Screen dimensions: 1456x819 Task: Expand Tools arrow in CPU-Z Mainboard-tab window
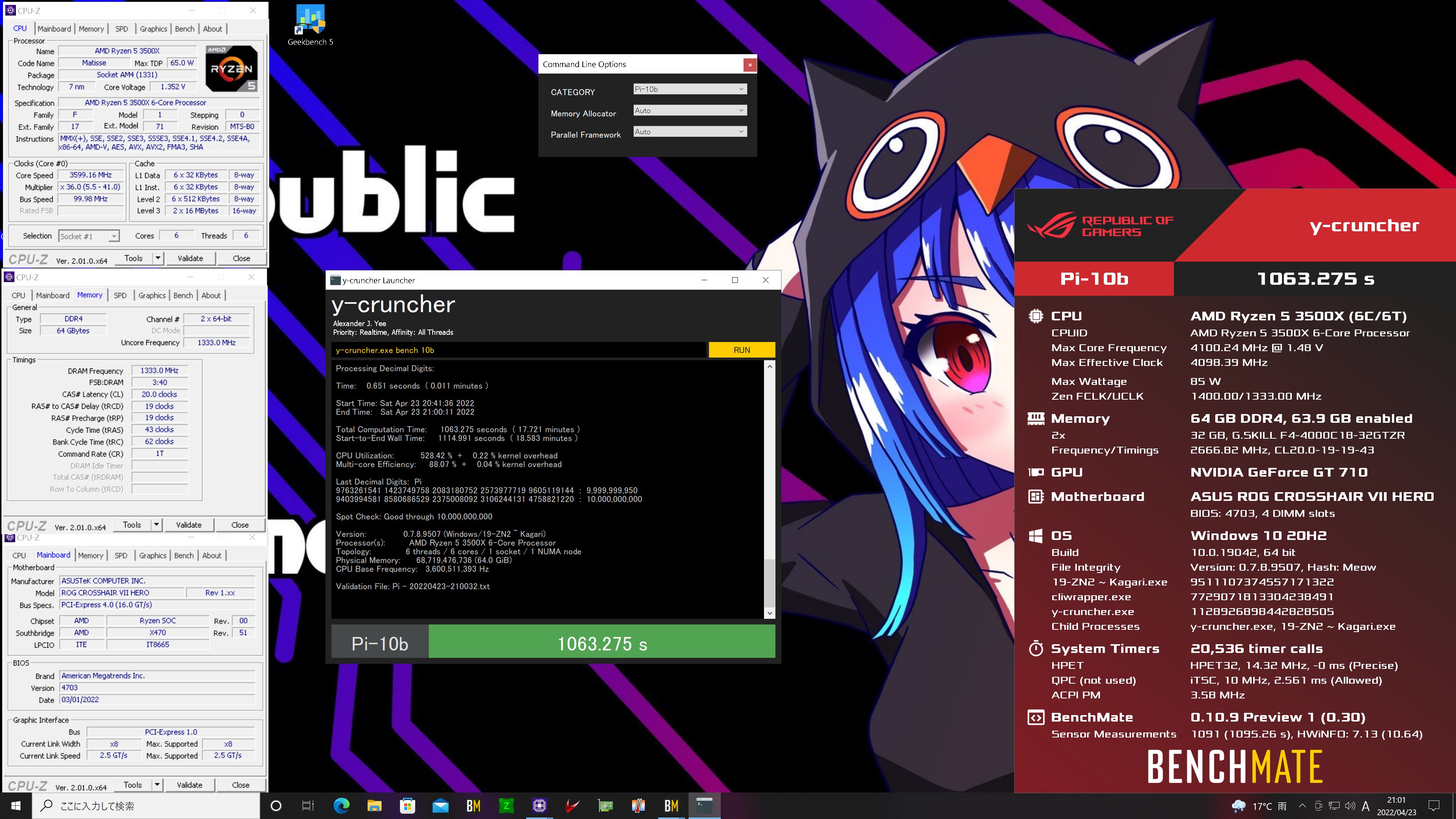[157, 785]
